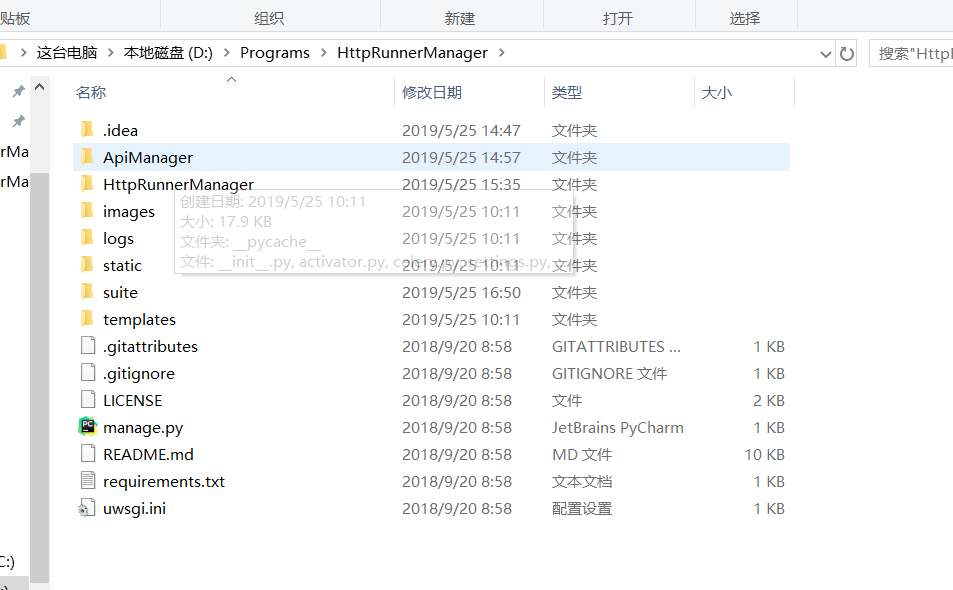953x590 pixels.
Task: Select the .gitignore file name
Action: pyautogui.click(x=139, y=374)
